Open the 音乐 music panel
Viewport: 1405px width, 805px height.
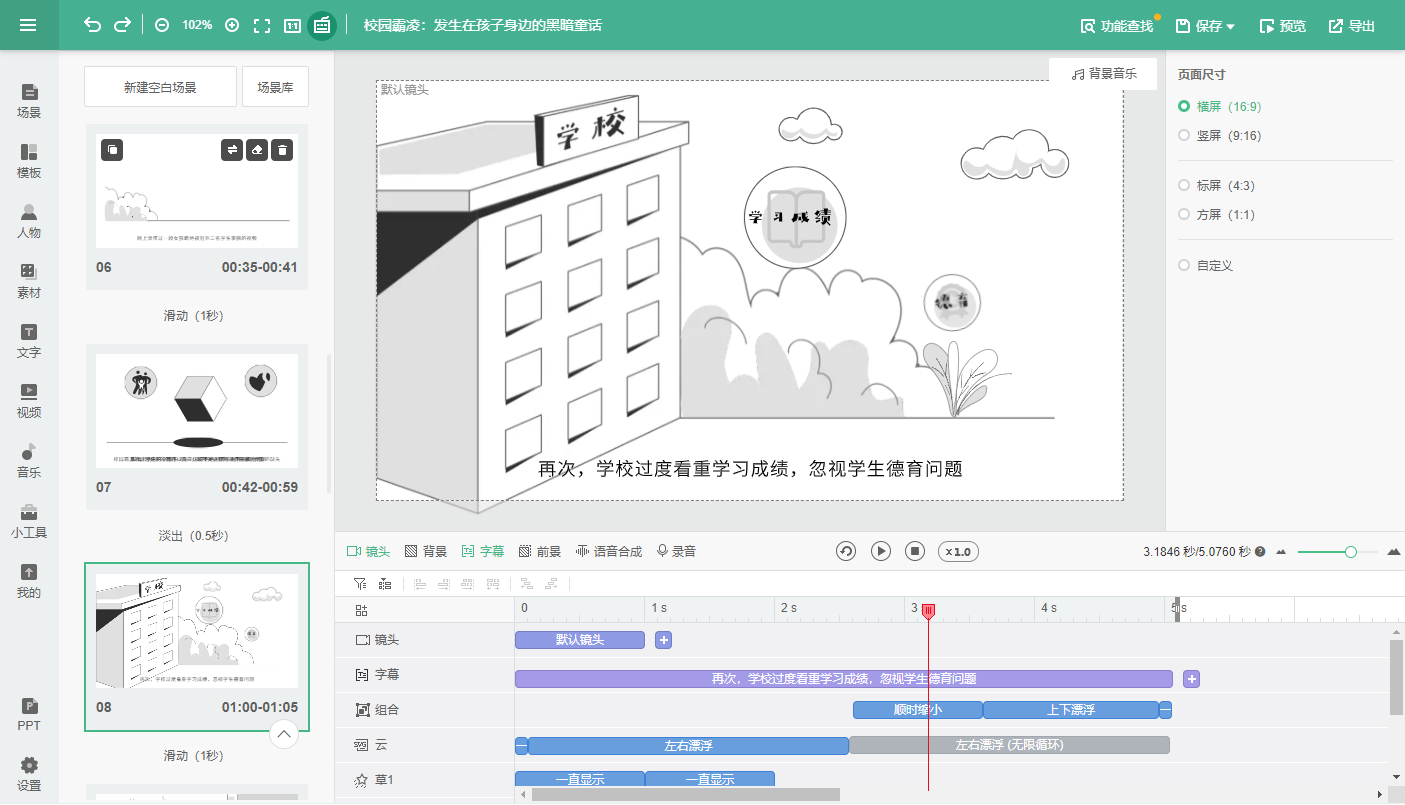[x=29, y=461]
